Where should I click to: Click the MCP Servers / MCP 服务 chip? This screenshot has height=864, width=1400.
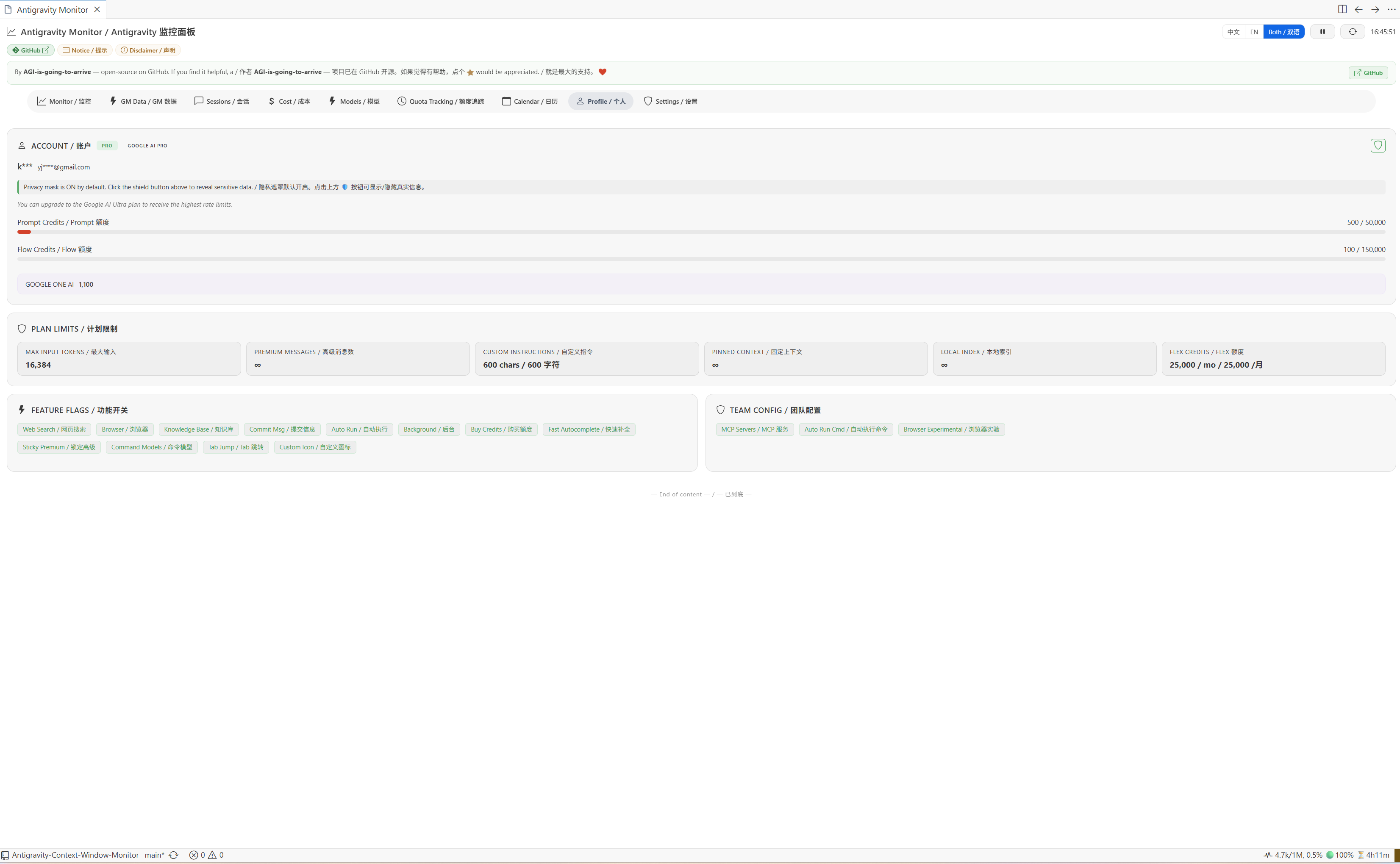click(755, 430)
